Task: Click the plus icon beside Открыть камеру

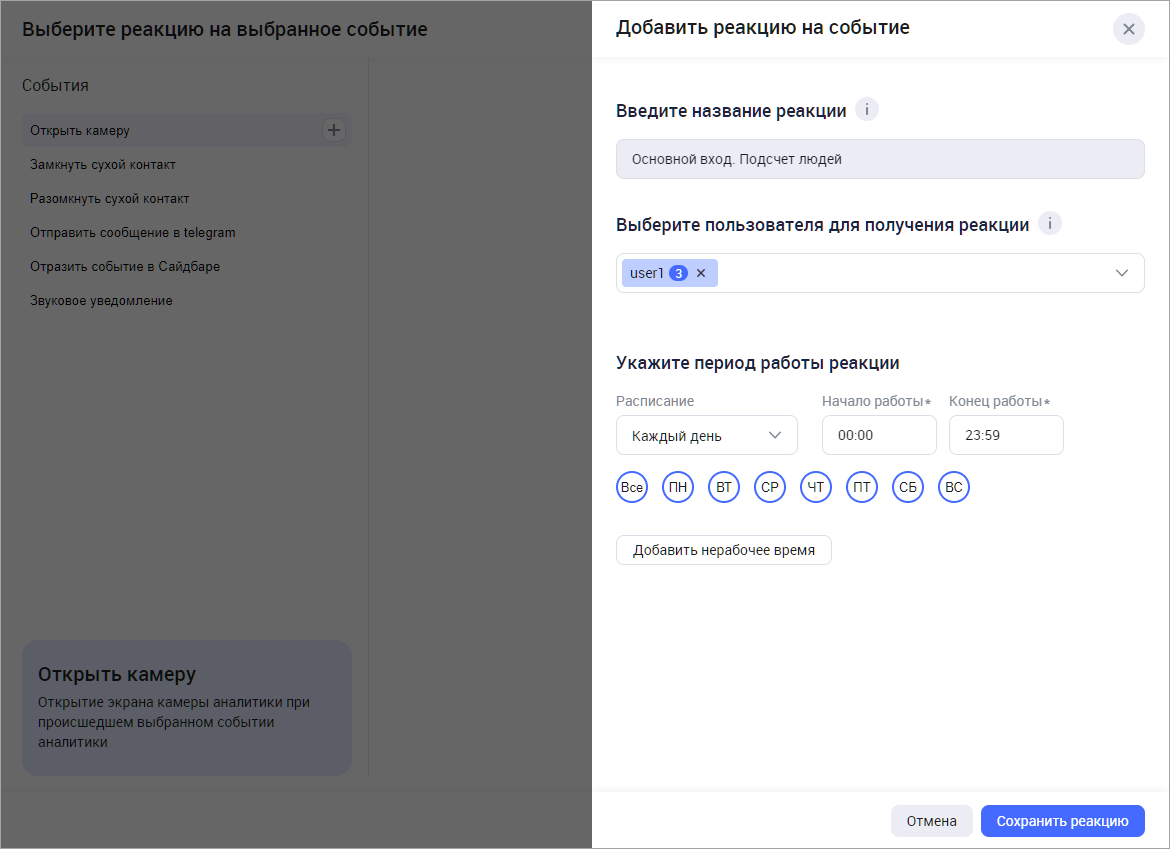Action: (334, 130)
